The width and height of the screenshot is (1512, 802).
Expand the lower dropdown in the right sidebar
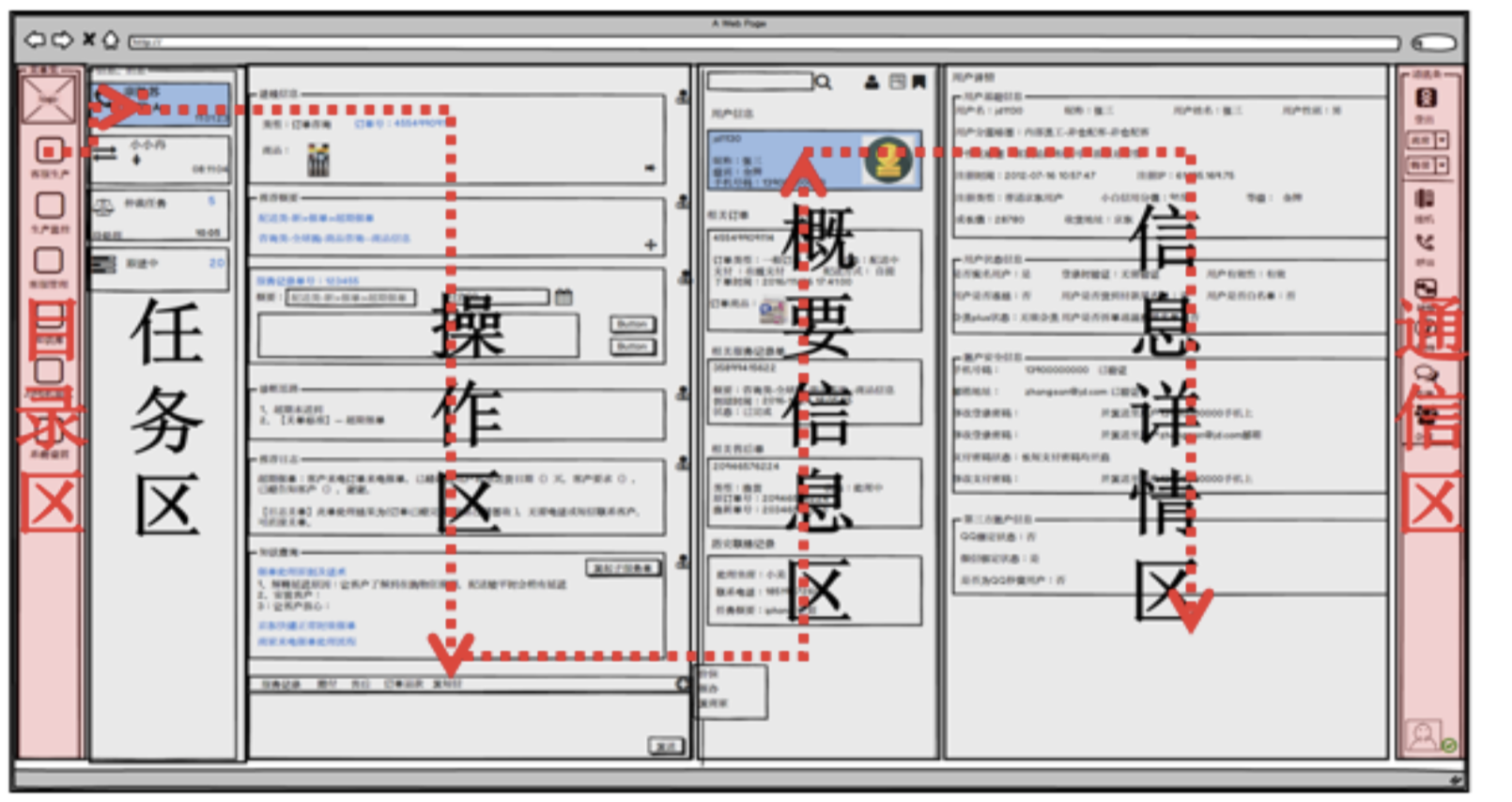[1427, 165]
